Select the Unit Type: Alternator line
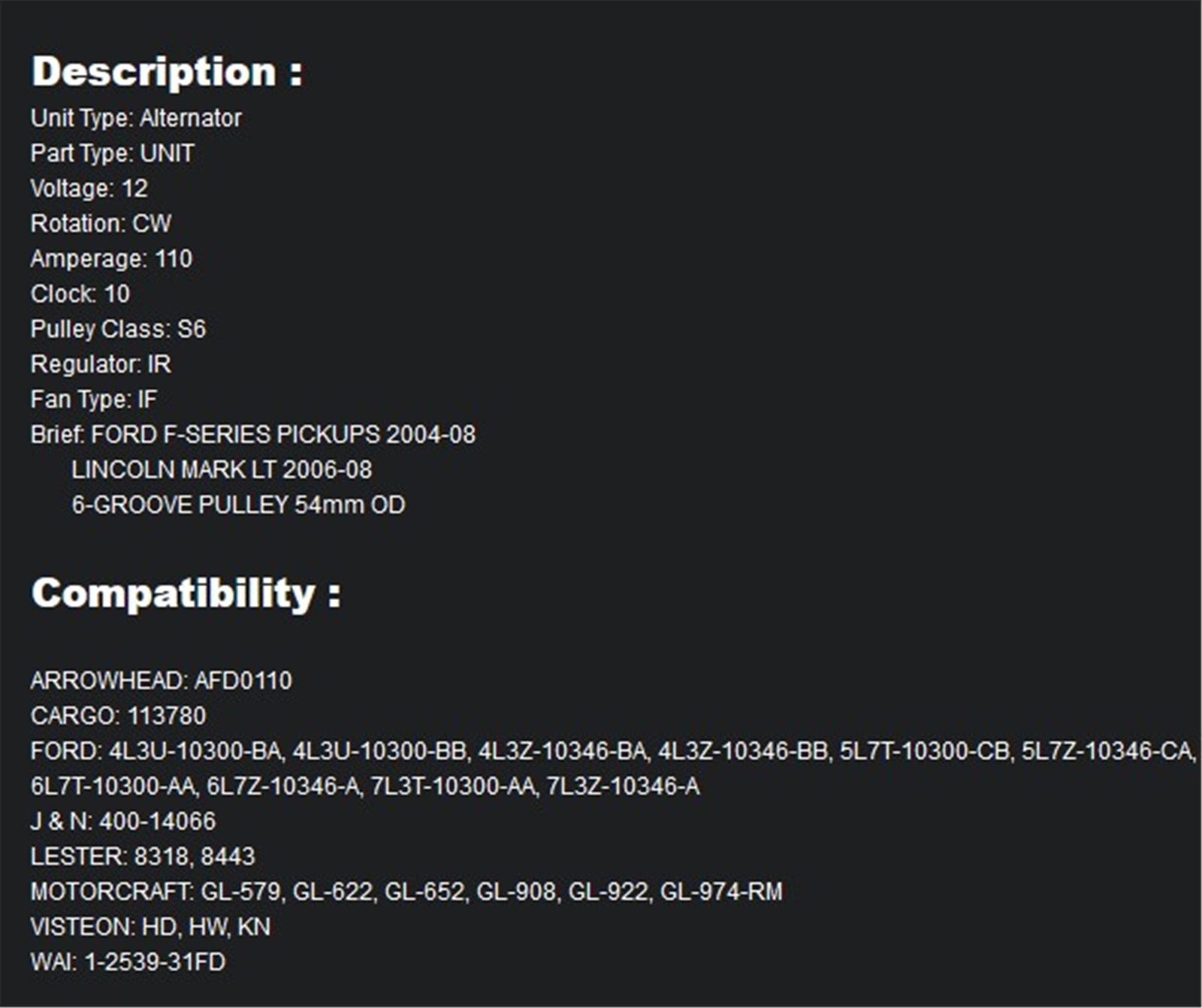The height and width of the screenshot is (1008, 1202). click(136, 118)
